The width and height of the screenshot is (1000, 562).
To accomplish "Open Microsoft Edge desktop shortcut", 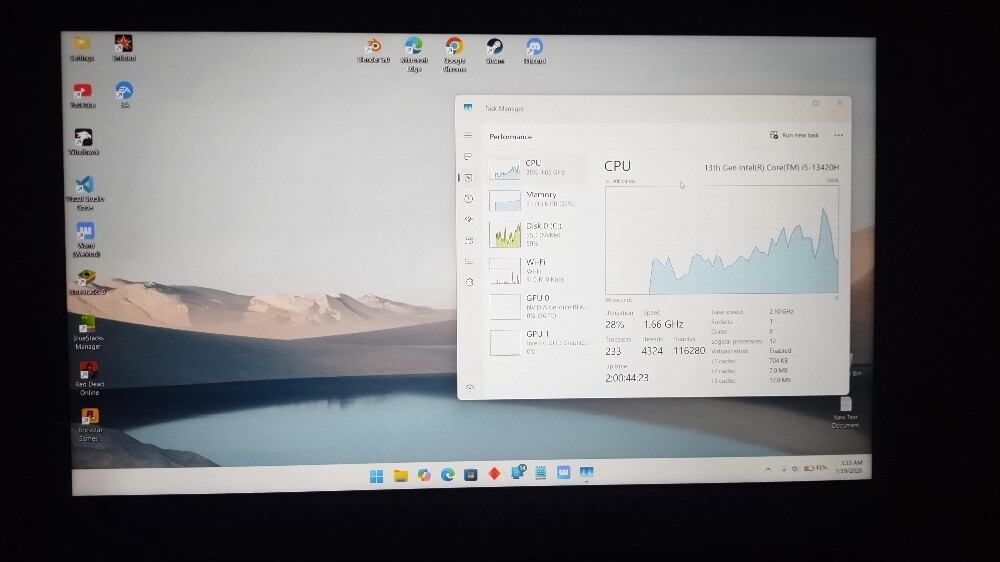I will (414, 54).
